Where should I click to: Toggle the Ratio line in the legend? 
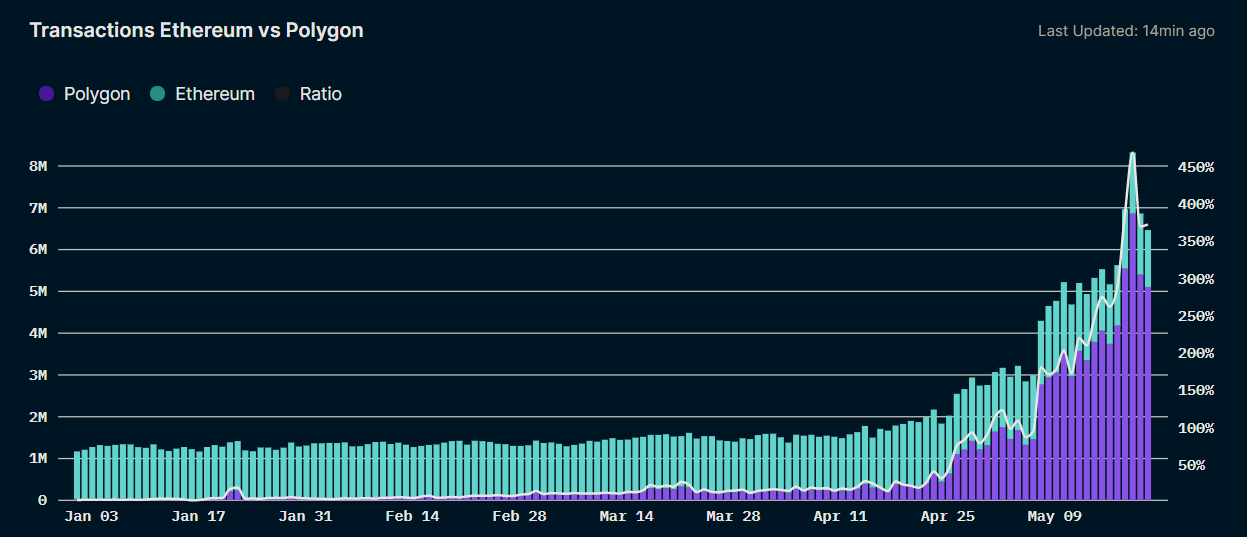click(x=308, y=94)
